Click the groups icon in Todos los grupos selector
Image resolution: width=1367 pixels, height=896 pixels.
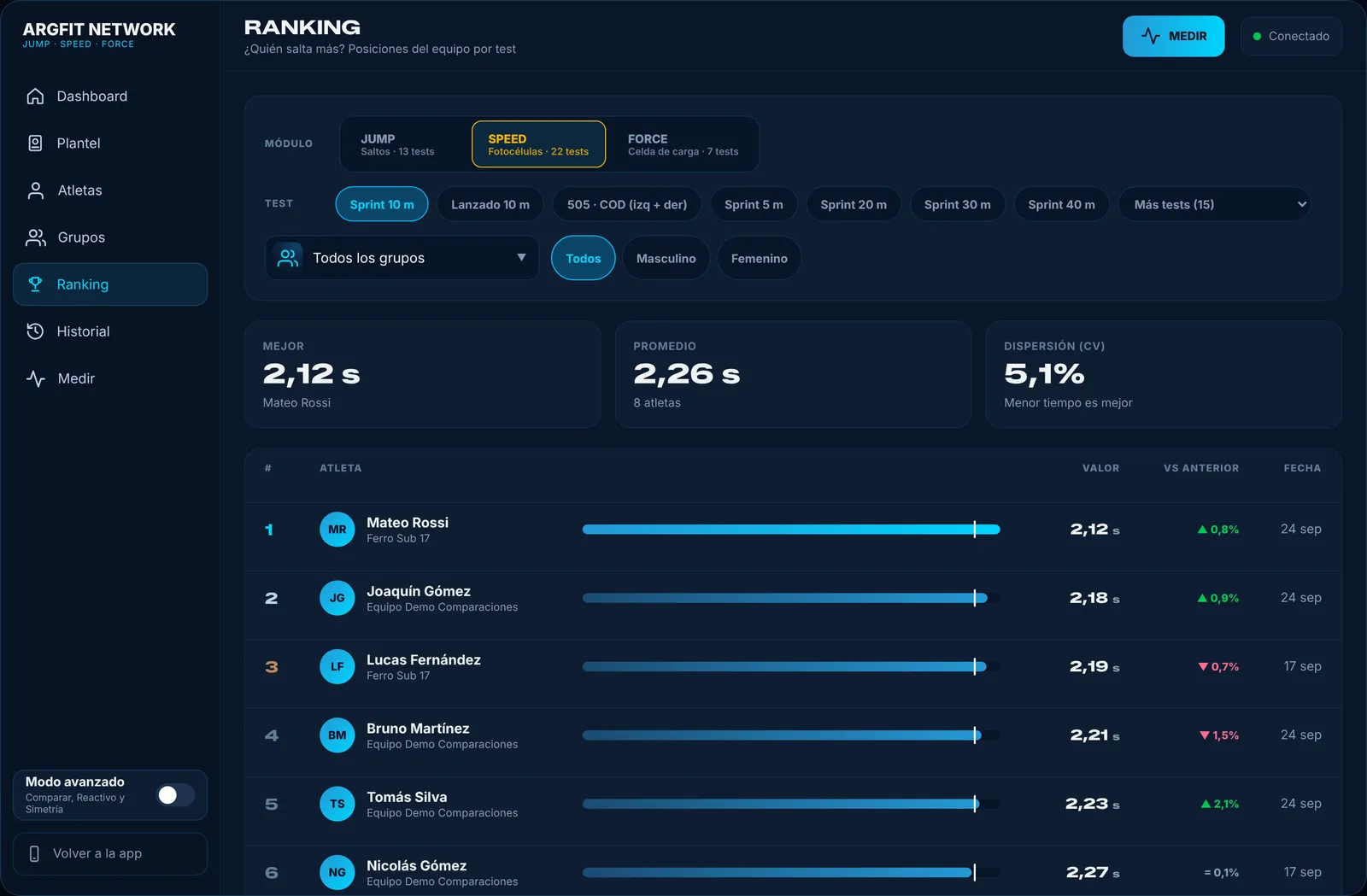click(x=289, y=258)
